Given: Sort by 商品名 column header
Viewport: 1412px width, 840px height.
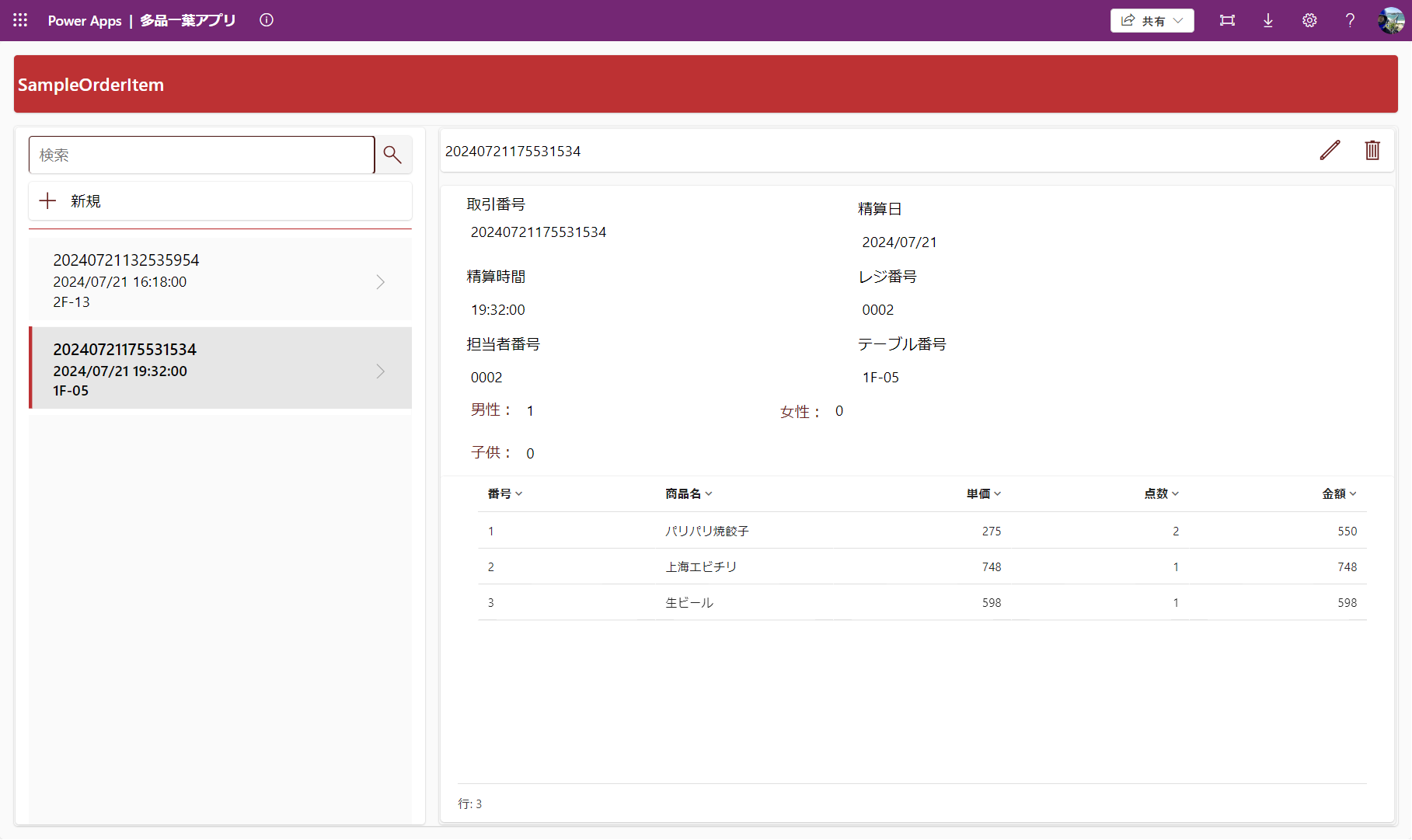Looking at the screenshot, I should coord(689,493).
